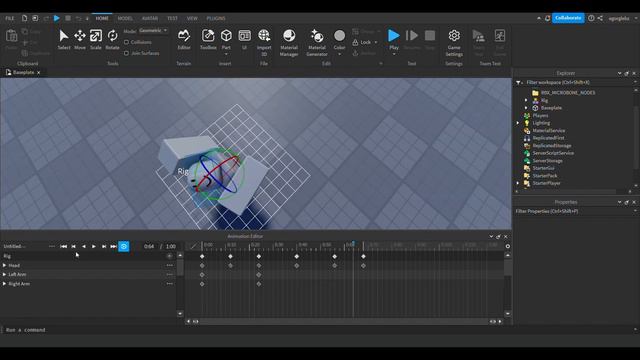This screenshot has width=640, height=360.
Task: Play the animation forward
Action: pyautogui.click(x=93, y=246)
